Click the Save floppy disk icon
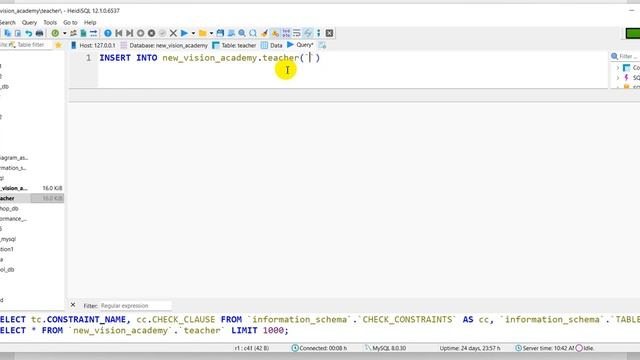Screen dimensions: 640x360 (220, 33)
